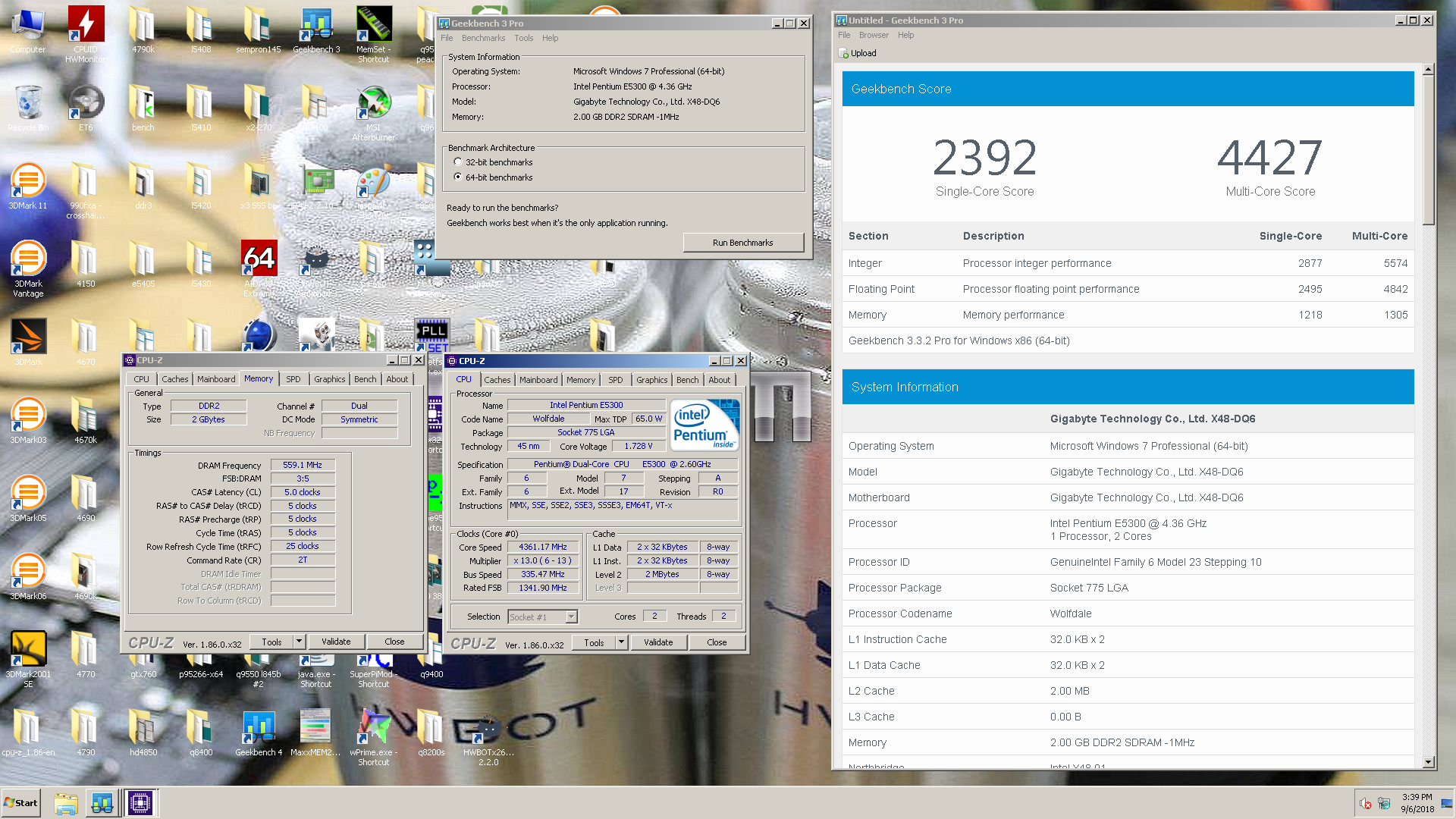
Task: Open the q8400 folder
Action: (x=201, y=733)
